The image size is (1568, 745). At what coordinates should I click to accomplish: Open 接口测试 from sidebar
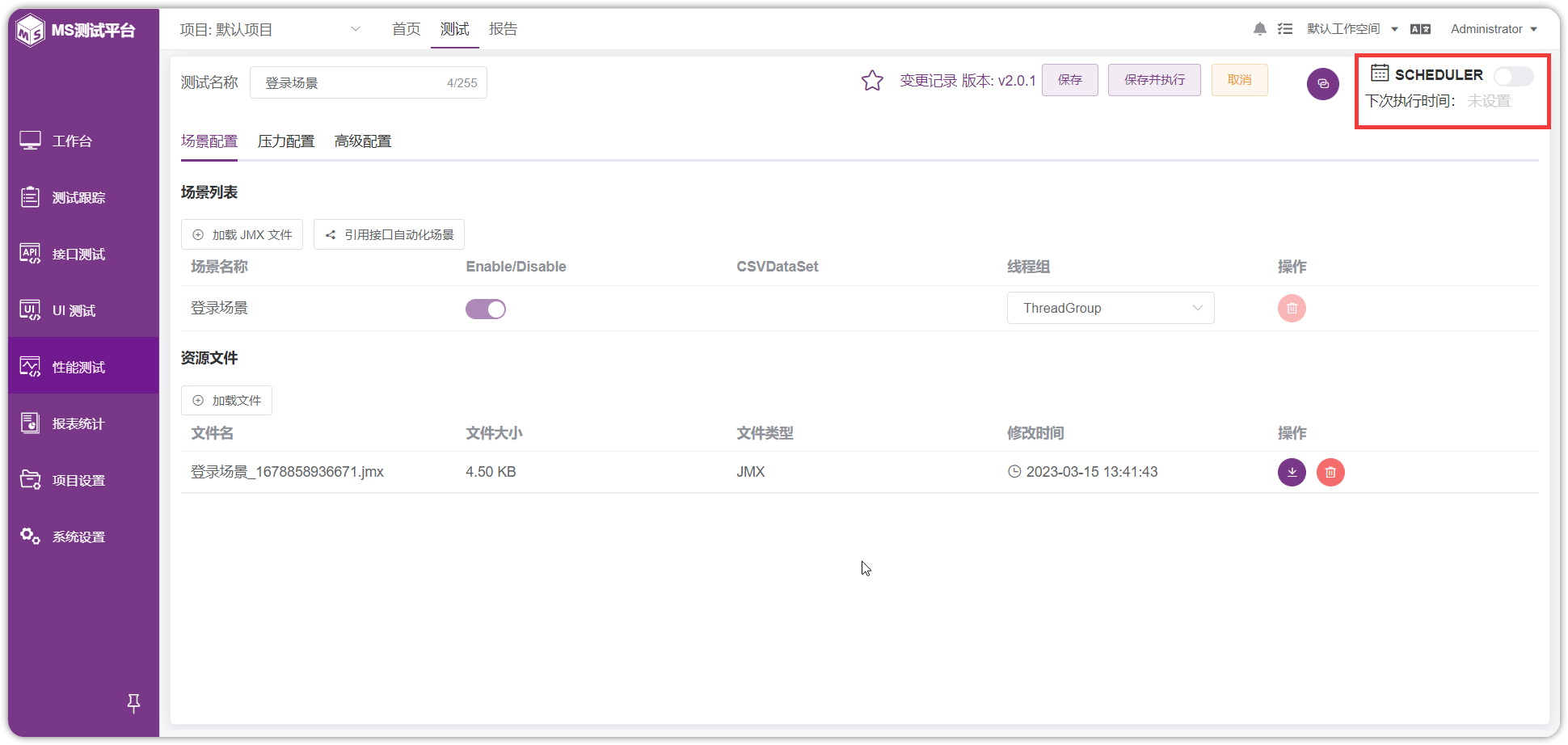pyautogui.click(x=83, y=254)
